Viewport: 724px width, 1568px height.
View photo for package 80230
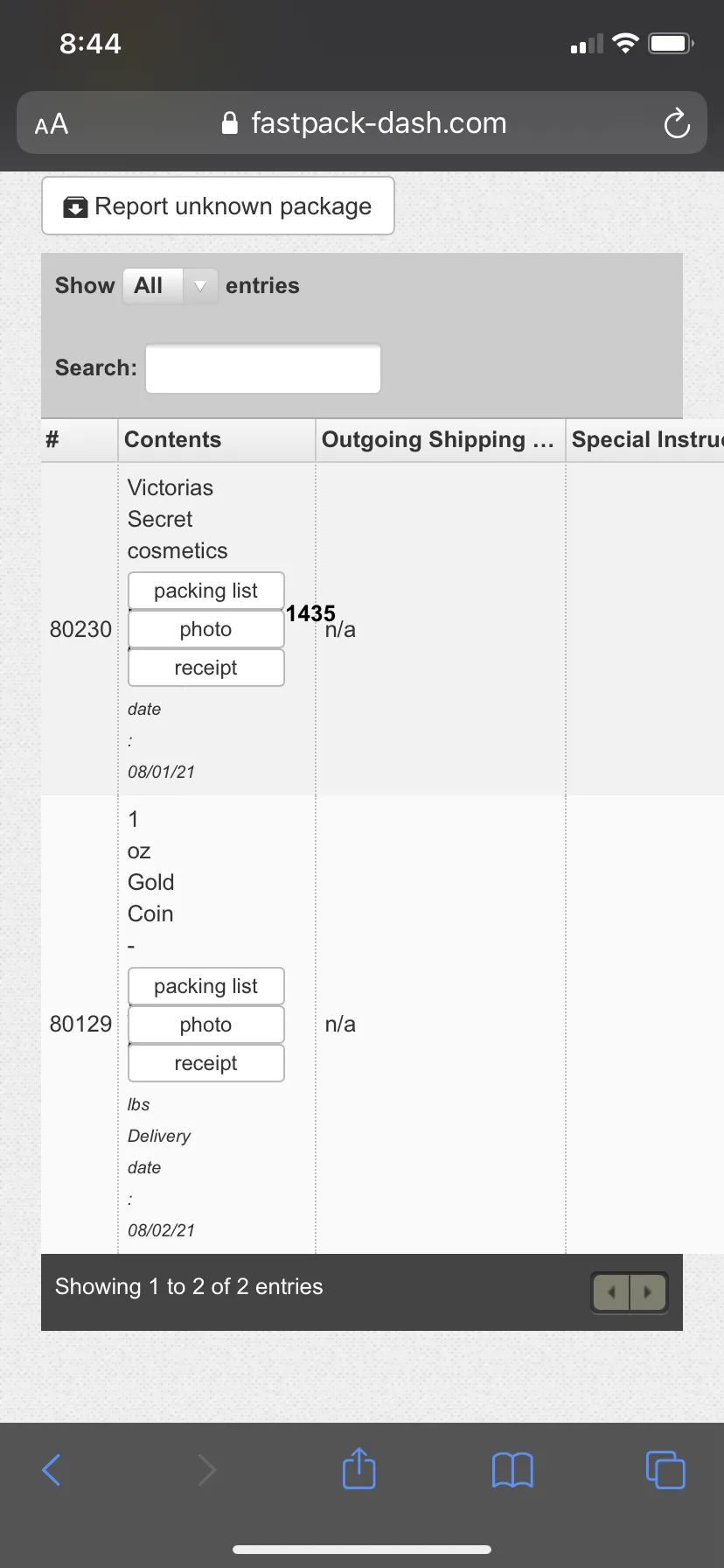206,629
